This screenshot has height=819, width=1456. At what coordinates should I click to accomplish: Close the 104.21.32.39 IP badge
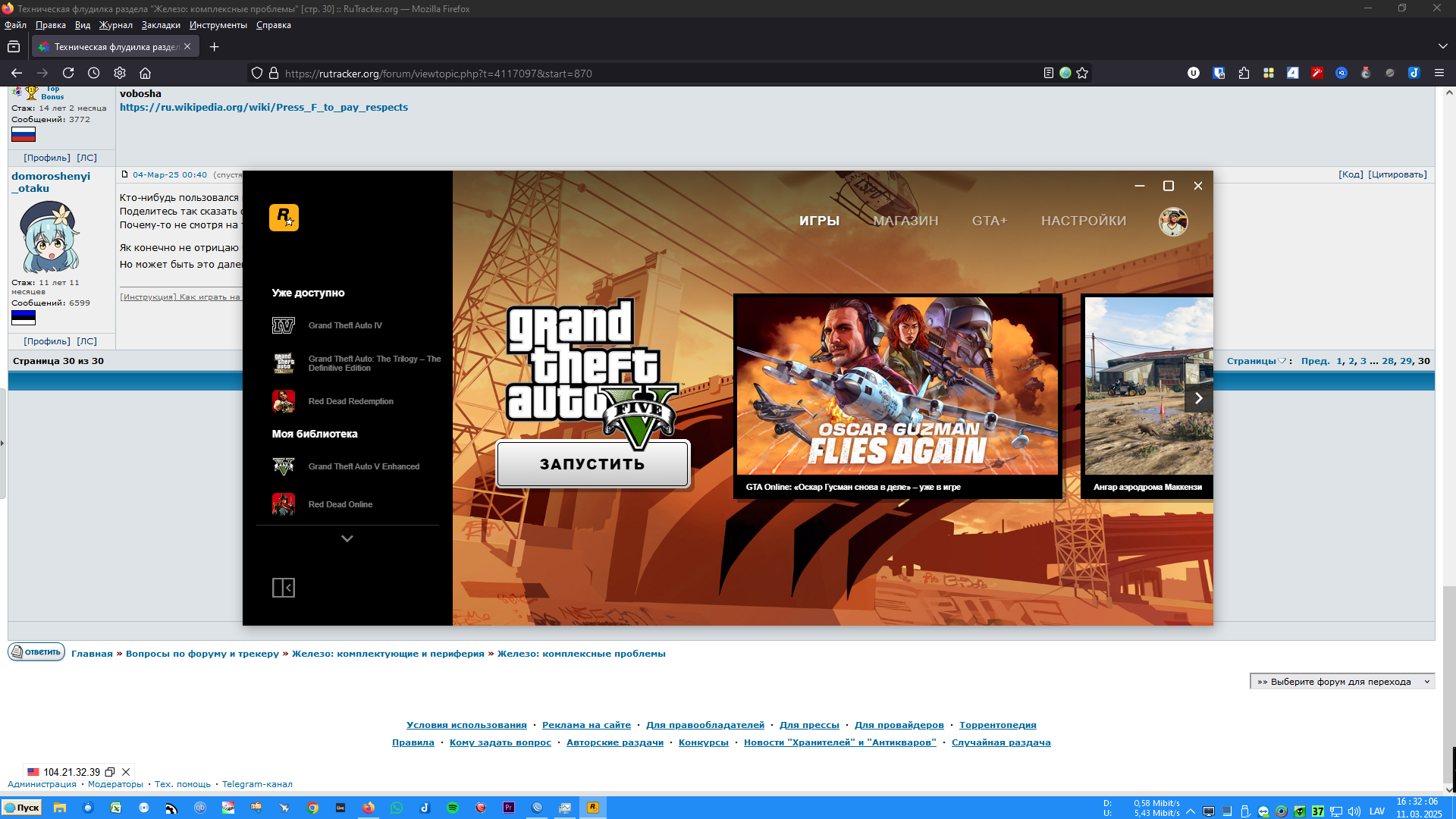(x=126, y=772)
